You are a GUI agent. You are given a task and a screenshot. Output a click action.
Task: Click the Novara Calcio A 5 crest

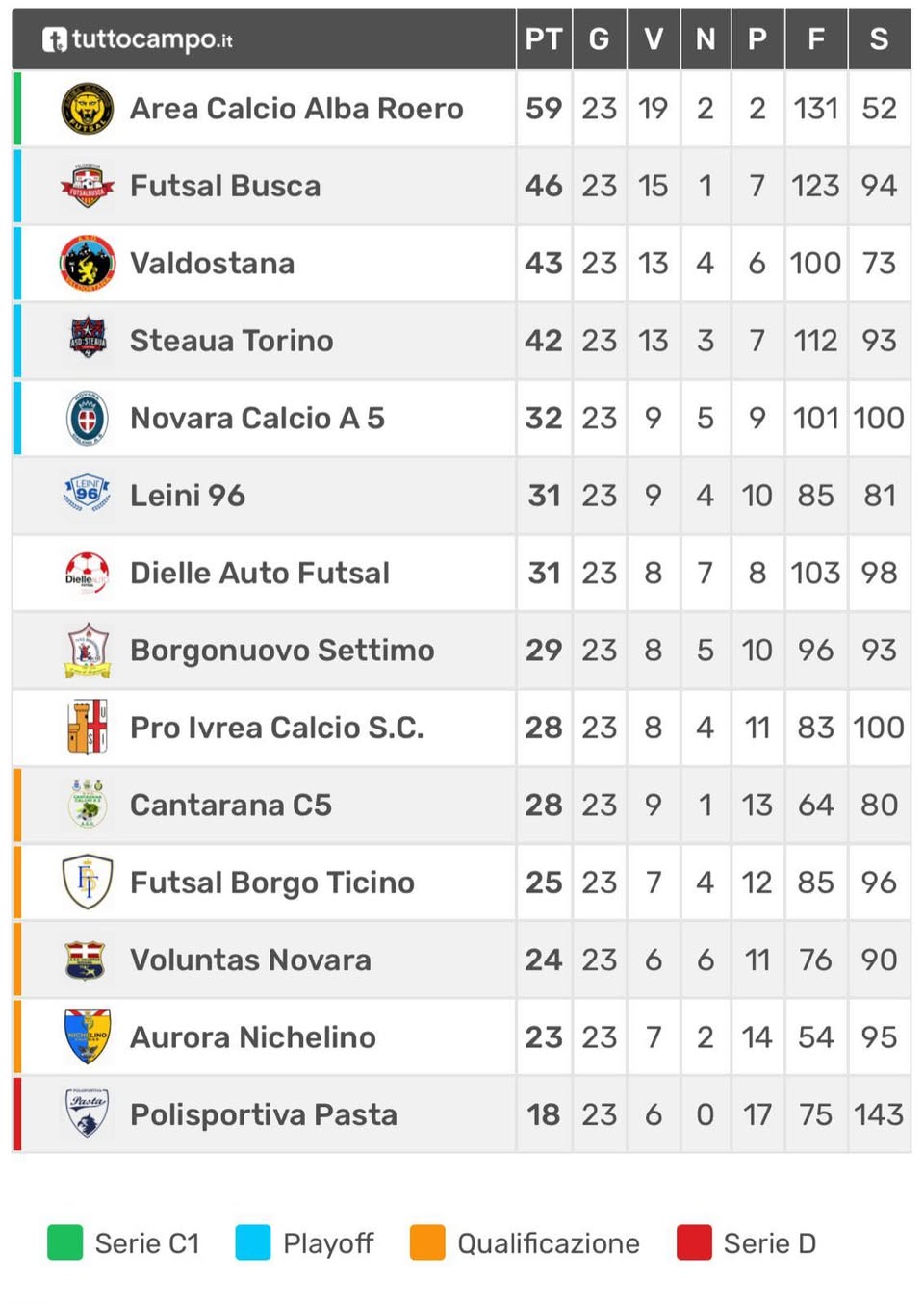coord(88,418)
